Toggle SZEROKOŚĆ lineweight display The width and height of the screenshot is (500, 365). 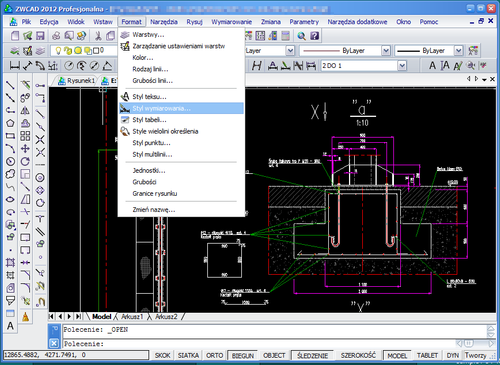pos(358,356)
